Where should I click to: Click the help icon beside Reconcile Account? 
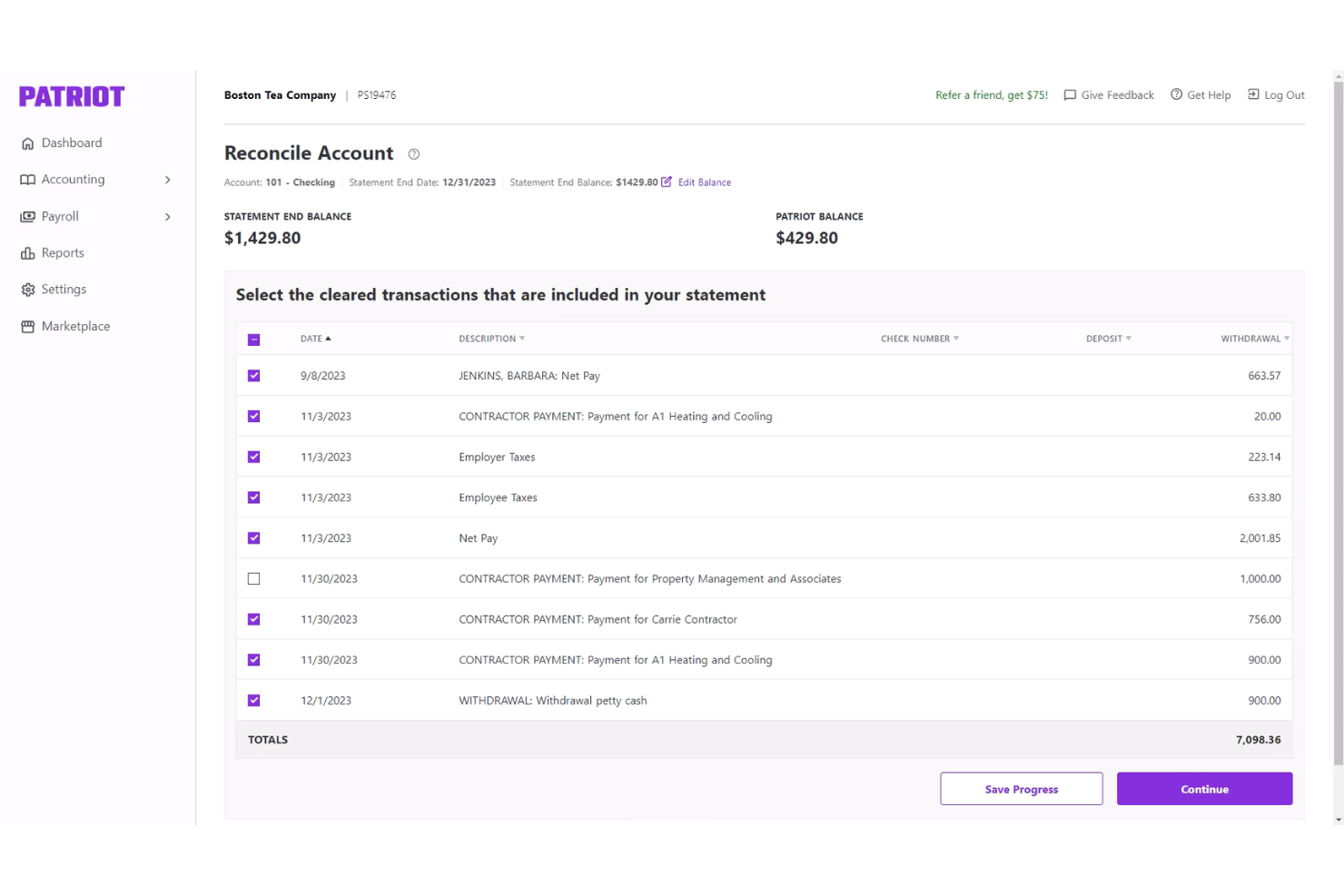click(414, 153)
